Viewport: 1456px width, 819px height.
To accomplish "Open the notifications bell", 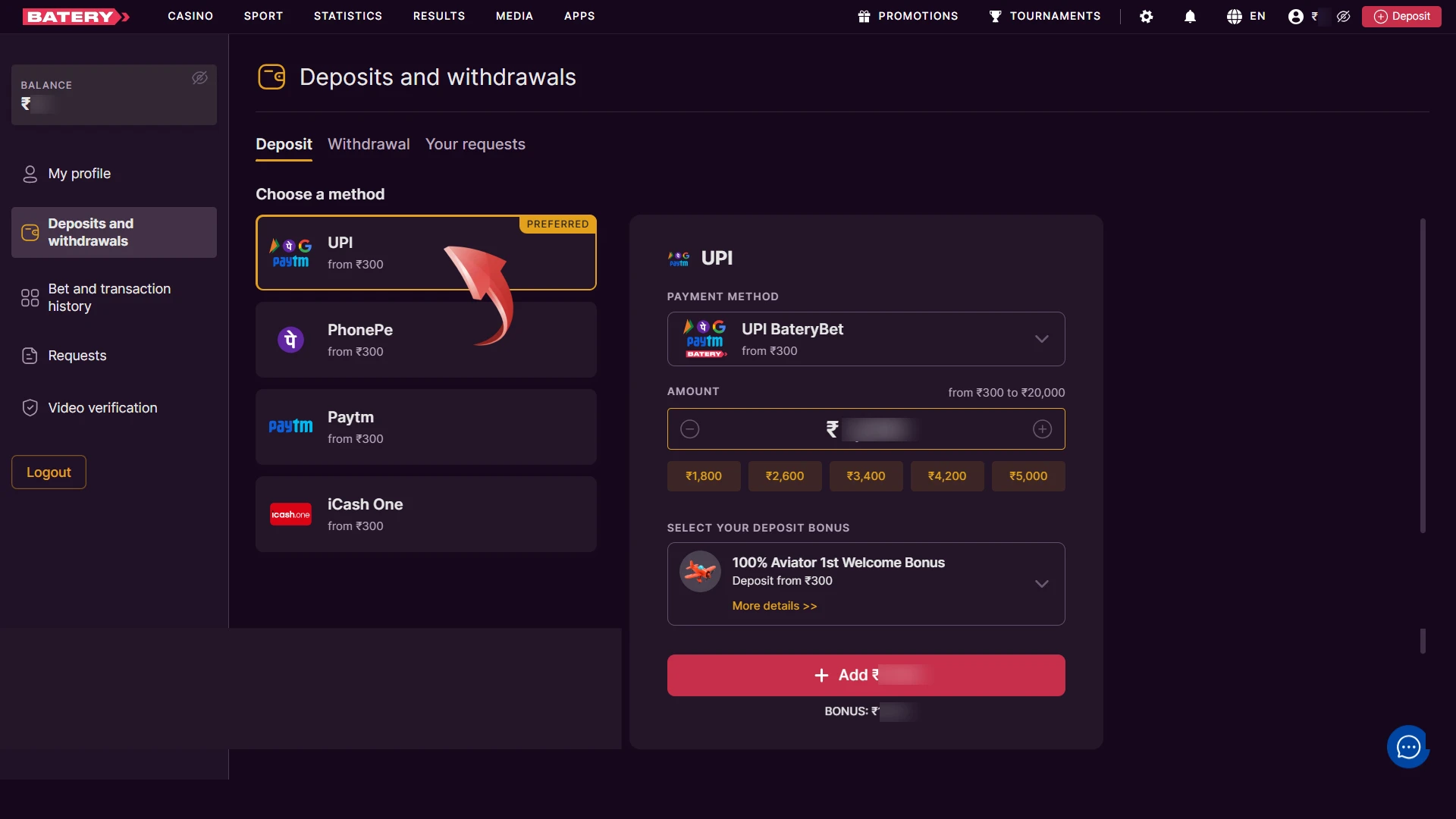I will tap(1190, 16).
